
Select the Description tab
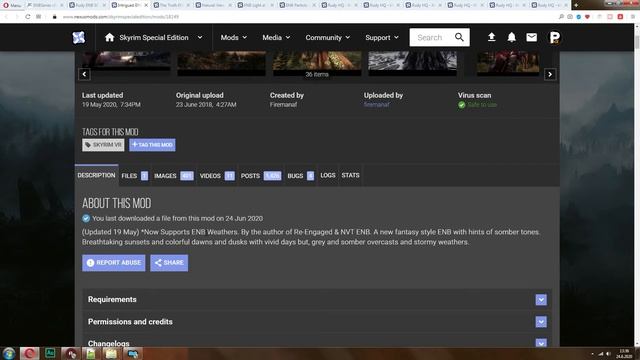tap(96, 176)
